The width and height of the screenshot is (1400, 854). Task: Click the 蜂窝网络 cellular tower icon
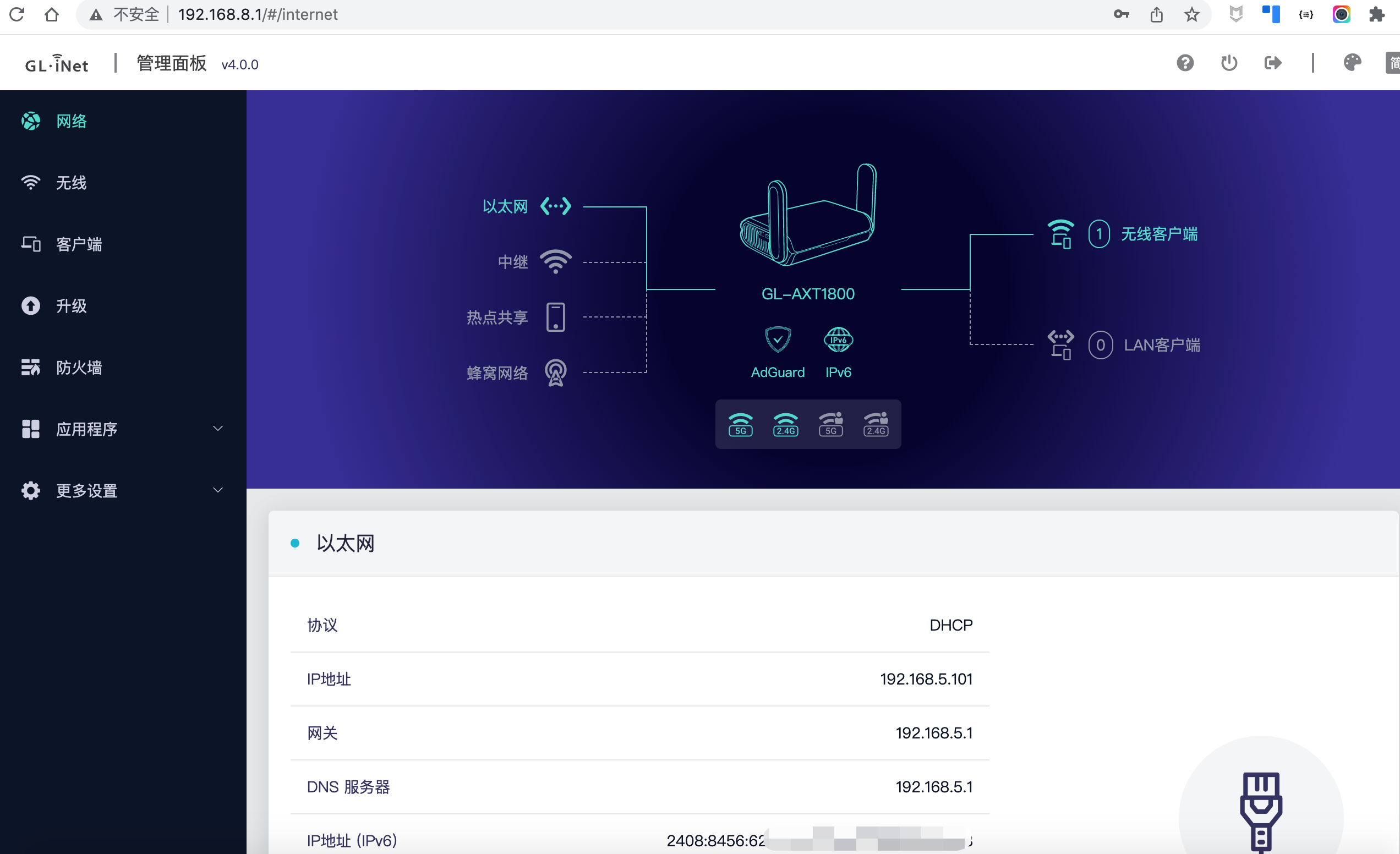tap(556, 373)
